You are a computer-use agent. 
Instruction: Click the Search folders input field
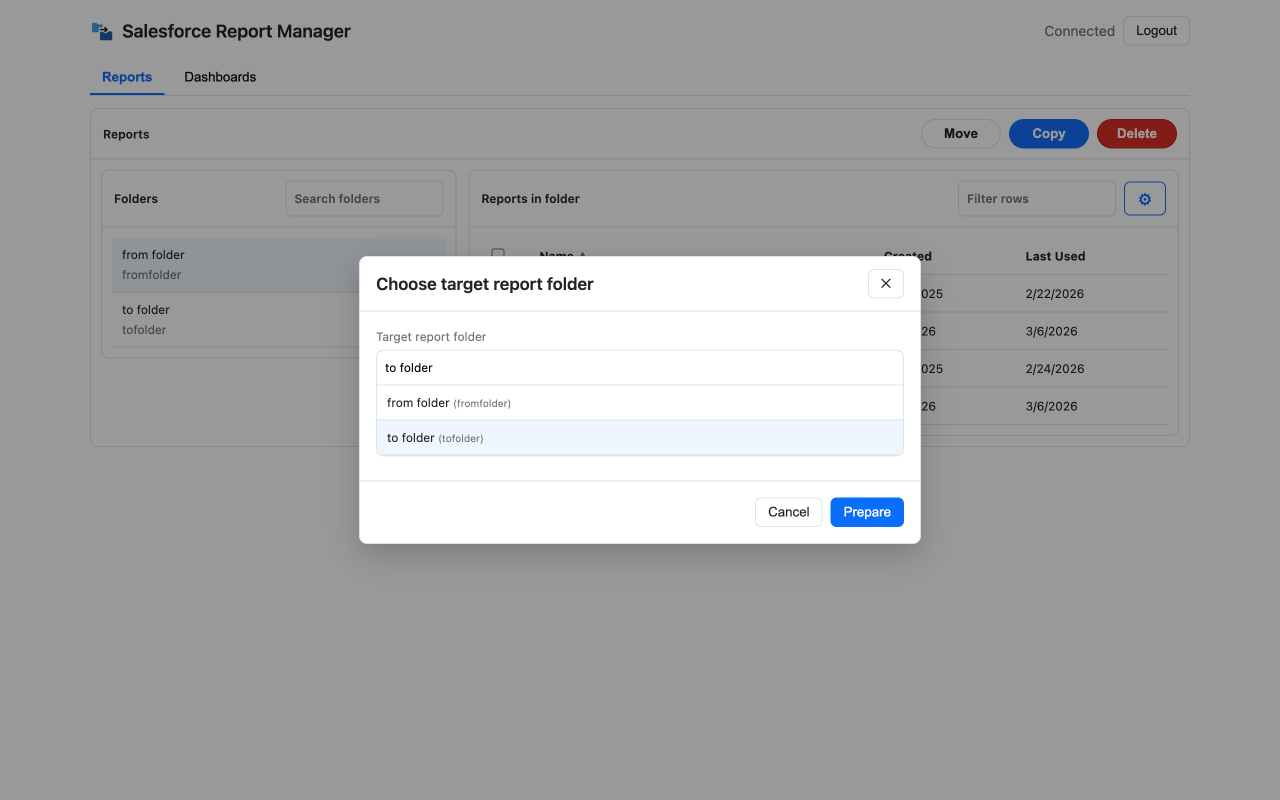[364, 198]
